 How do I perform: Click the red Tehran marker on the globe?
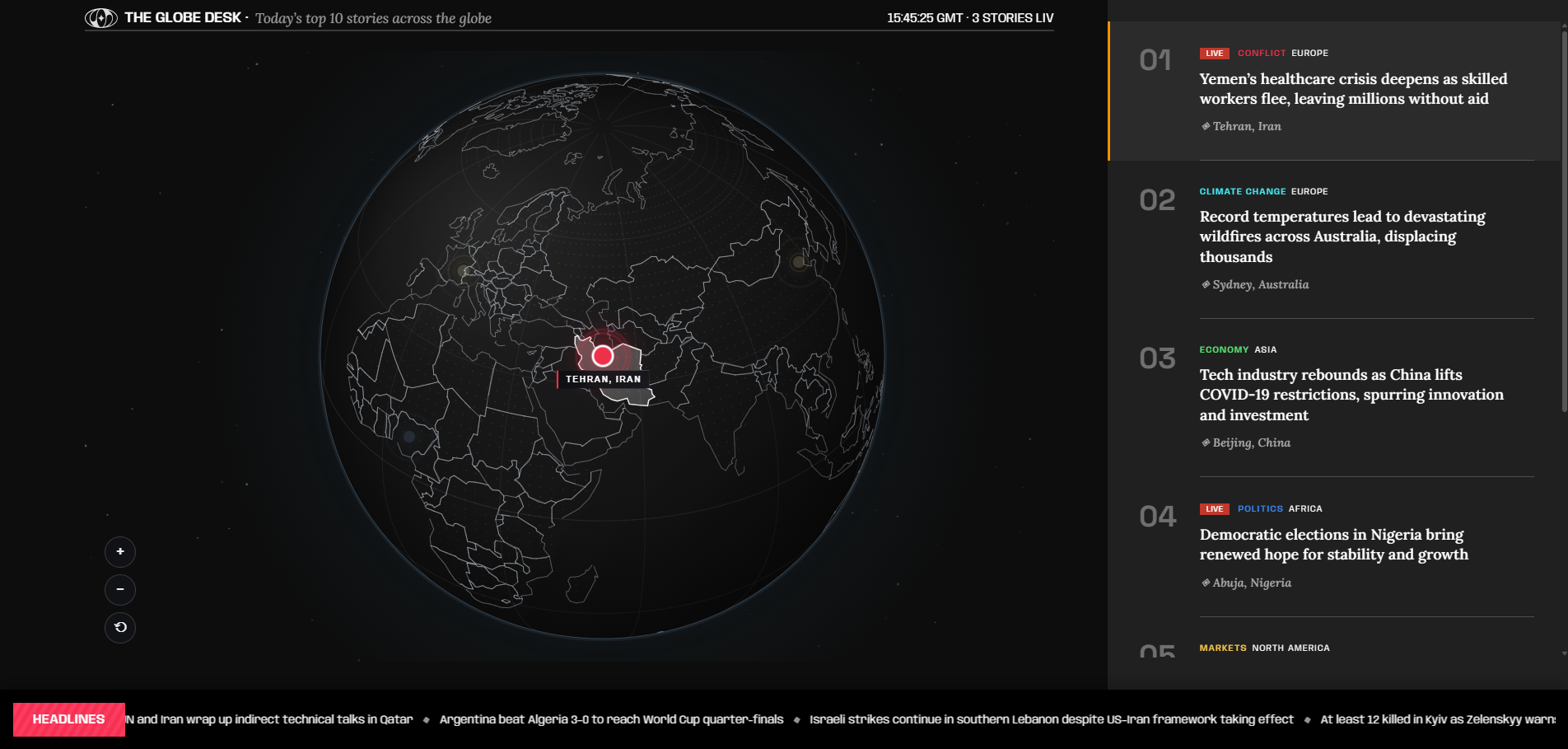(x=603, y=356)
